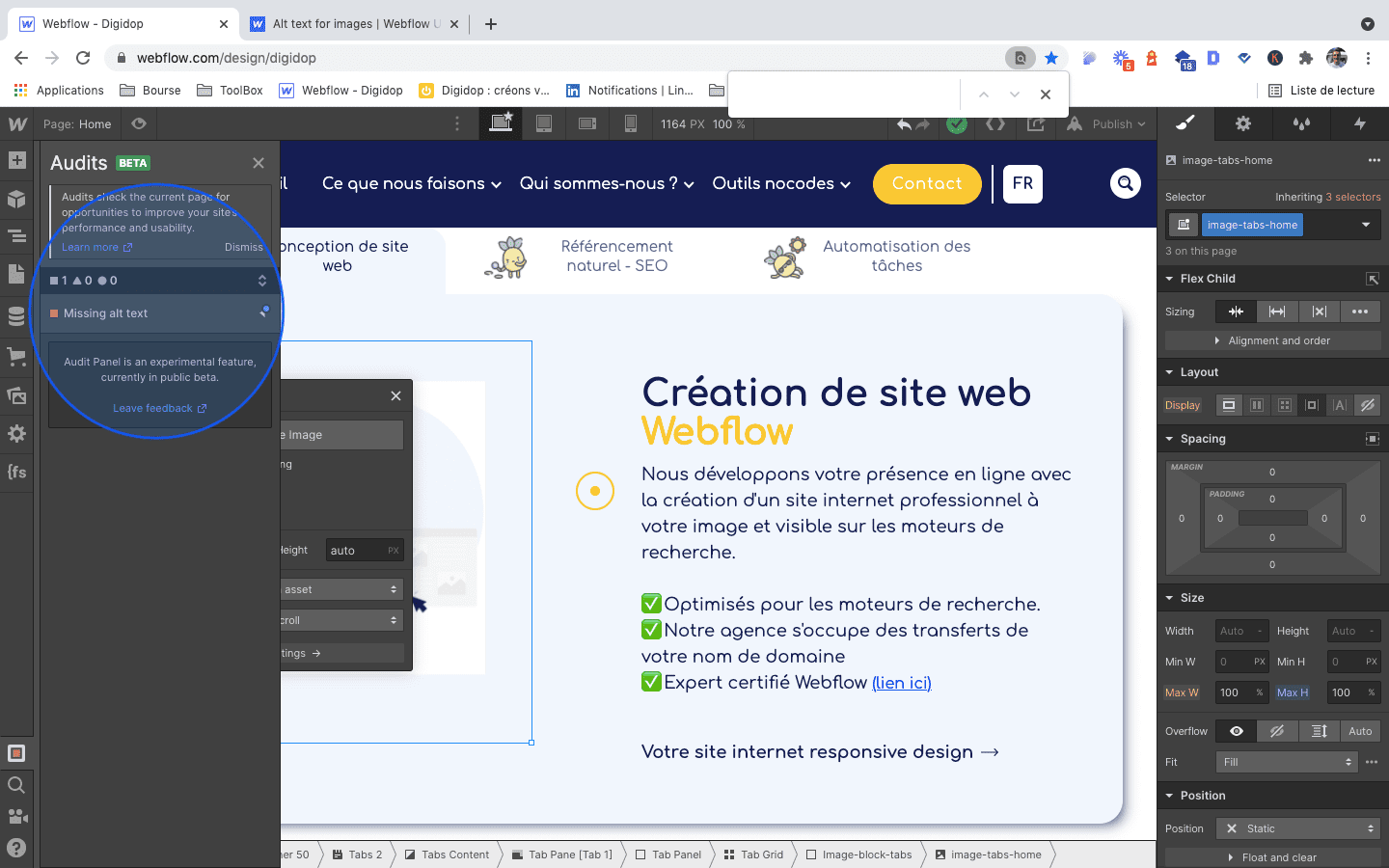The image size is (1389, 868).
Task: Switch to Interactions lightning tab
Action: tap(1360, 123)
